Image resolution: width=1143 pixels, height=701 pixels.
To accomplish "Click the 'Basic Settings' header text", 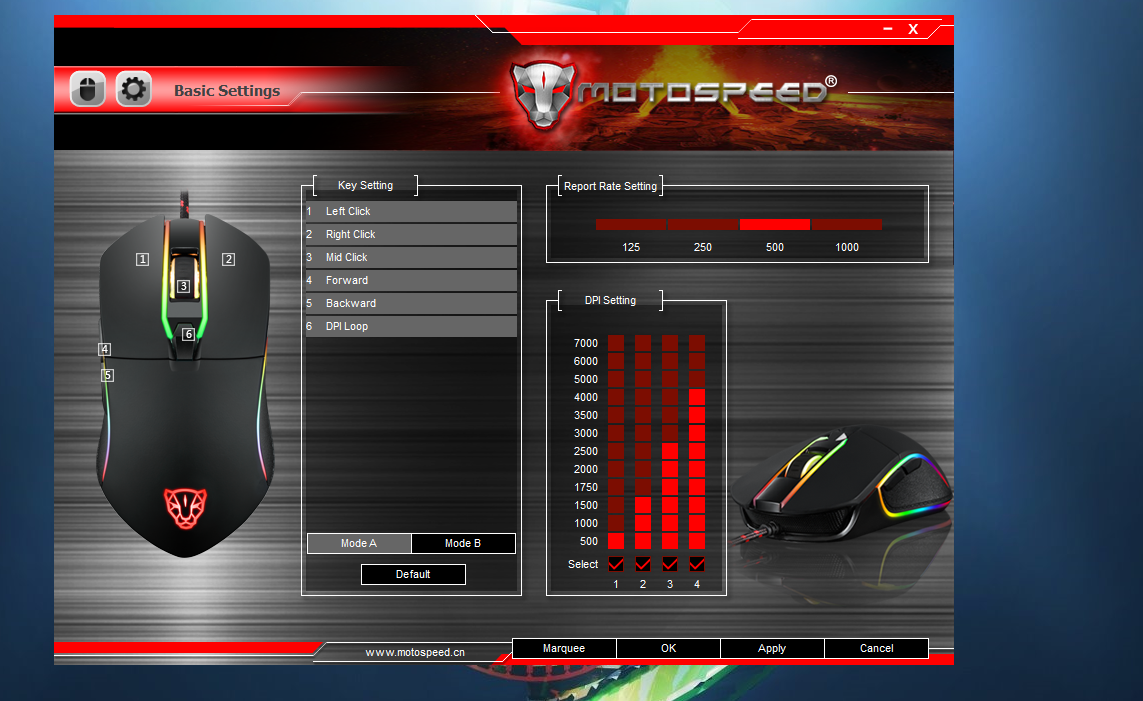I will point(227,90).
